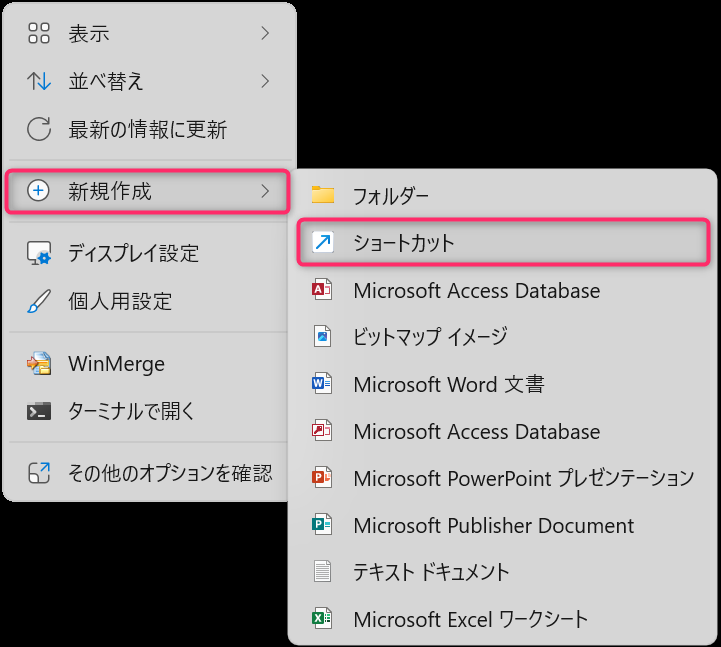The width and height of the screenshot is (721, 647).
Task: Click the Publisher Document icon
Action: [x=322, y=525]
